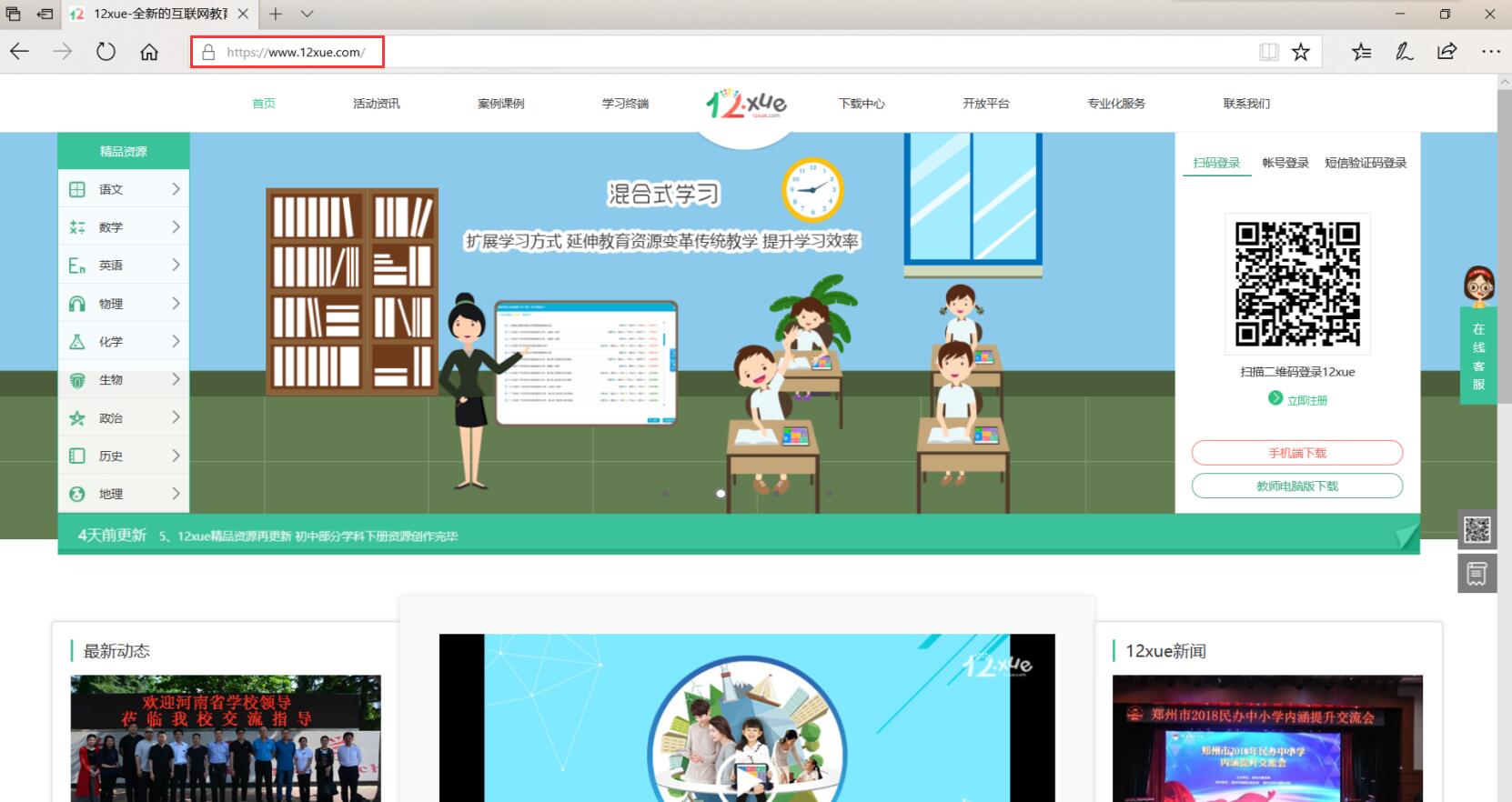The height and width of the screenshot is (802, 1512).
Task: Open the 下载中心 navigation item
Action: [862, 104]
